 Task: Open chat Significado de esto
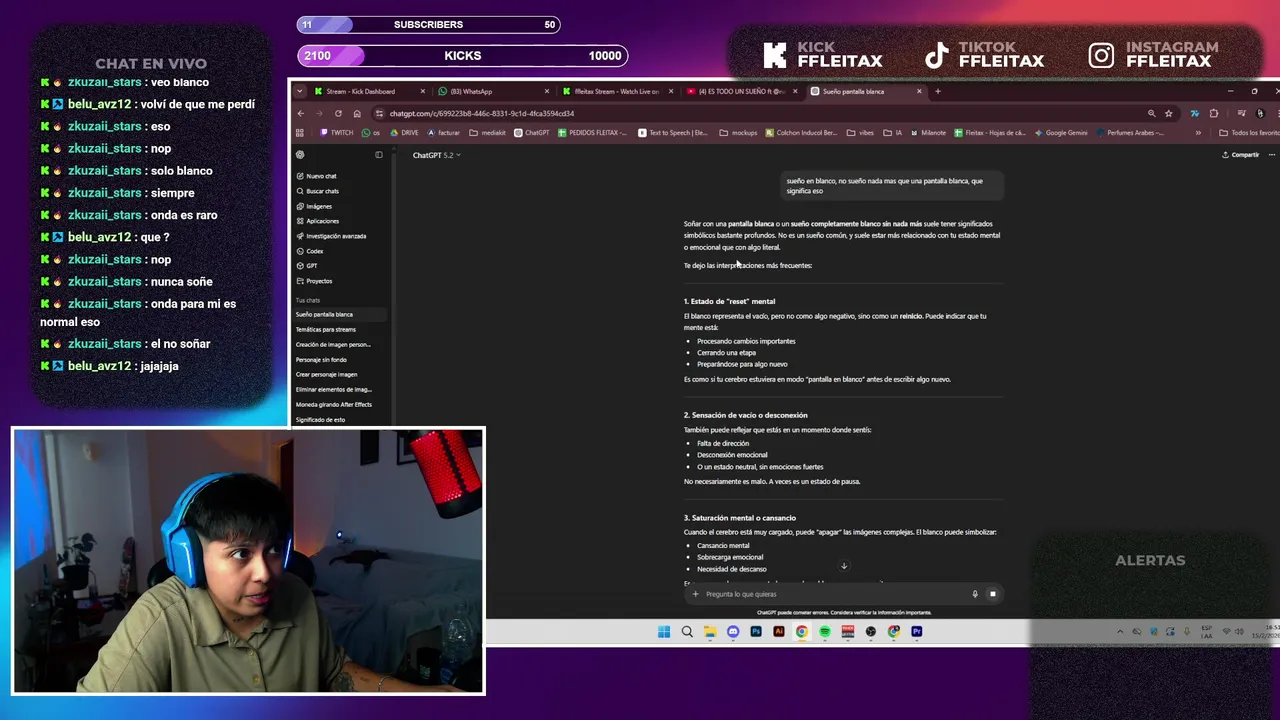[320, 419]
